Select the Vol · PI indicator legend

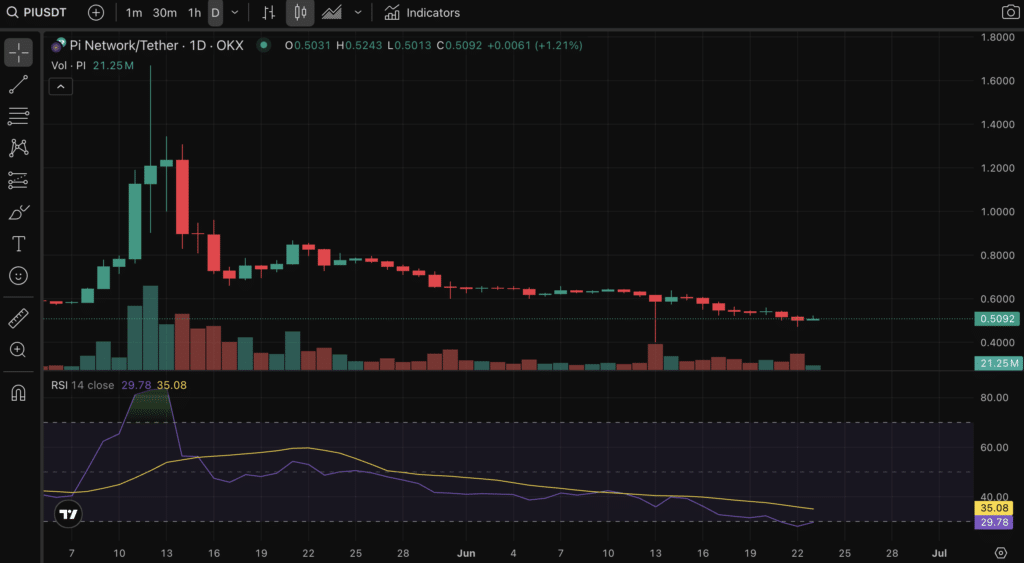[x=69, y=65]
